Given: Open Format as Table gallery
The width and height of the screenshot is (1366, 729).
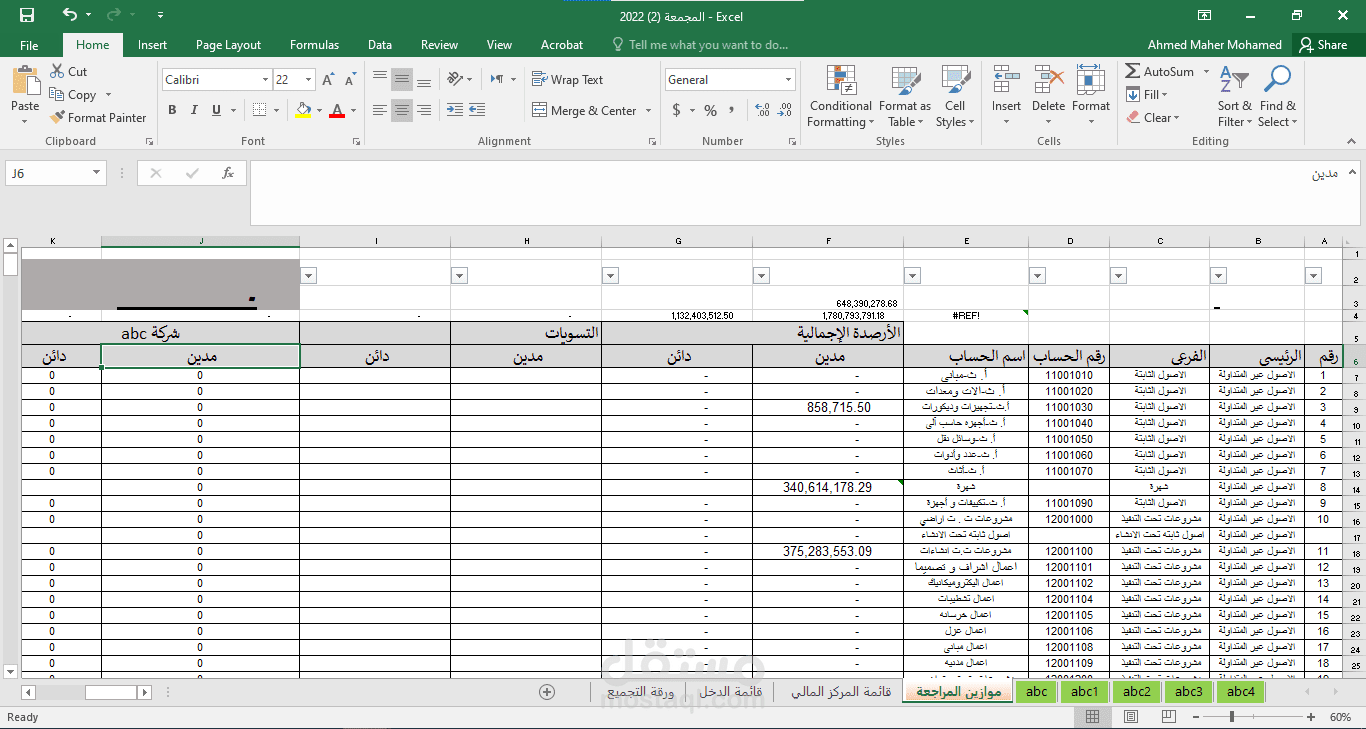Looking at the screenshot, I should click(x=905, y=97).
